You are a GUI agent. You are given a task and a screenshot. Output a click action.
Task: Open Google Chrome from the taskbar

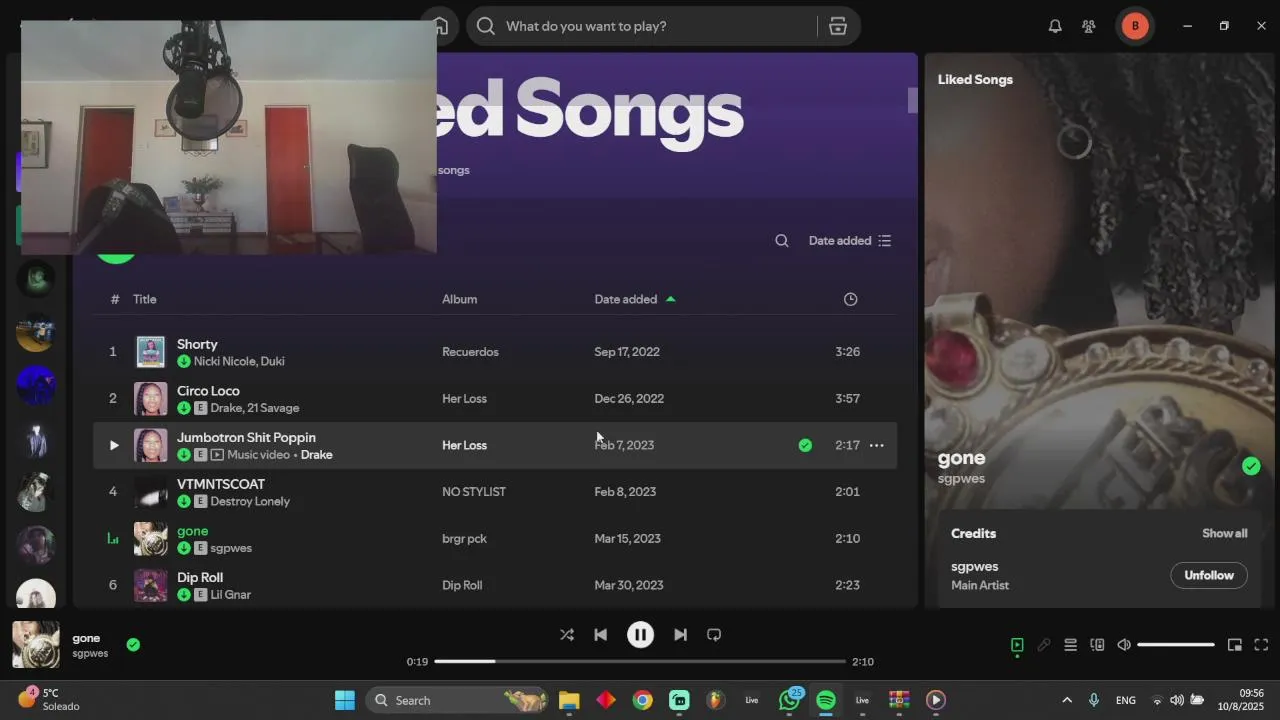pos(643,700)
